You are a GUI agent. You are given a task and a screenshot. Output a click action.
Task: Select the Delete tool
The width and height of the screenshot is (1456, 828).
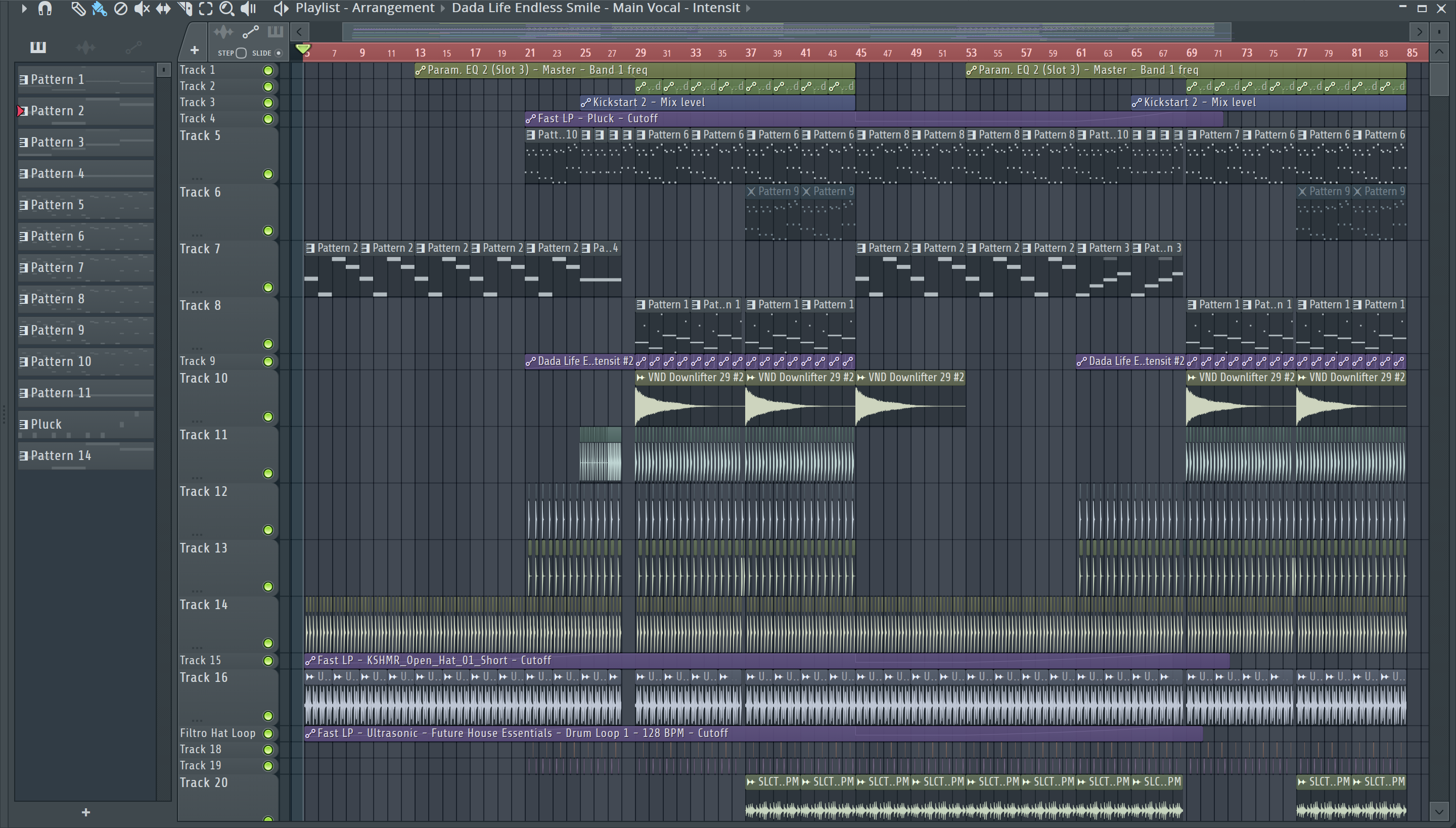[x=120, y=9]
